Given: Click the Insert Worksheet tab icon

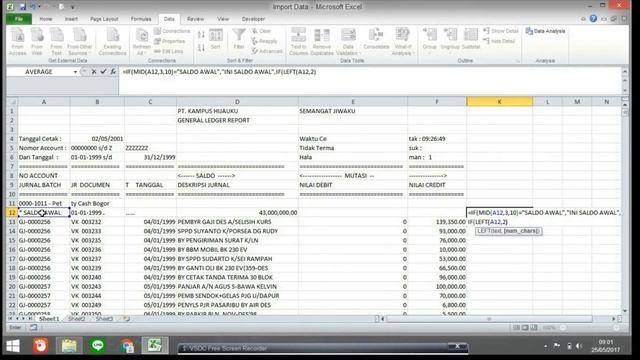Looking at the screenshot, I should (x=126, y=319).
